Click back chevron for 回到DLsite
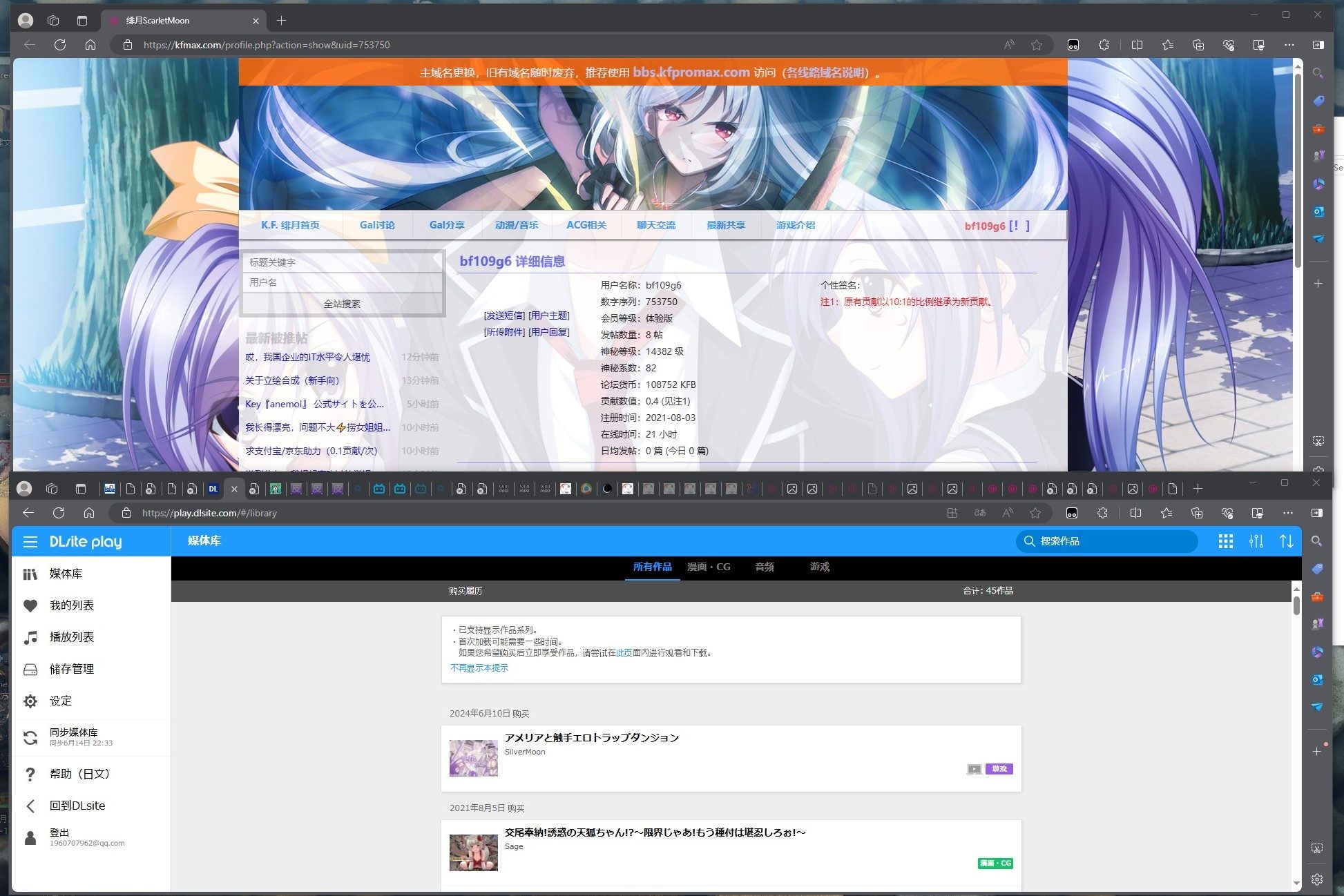The height and width of the screenshot is (896, 1344). 30,806
